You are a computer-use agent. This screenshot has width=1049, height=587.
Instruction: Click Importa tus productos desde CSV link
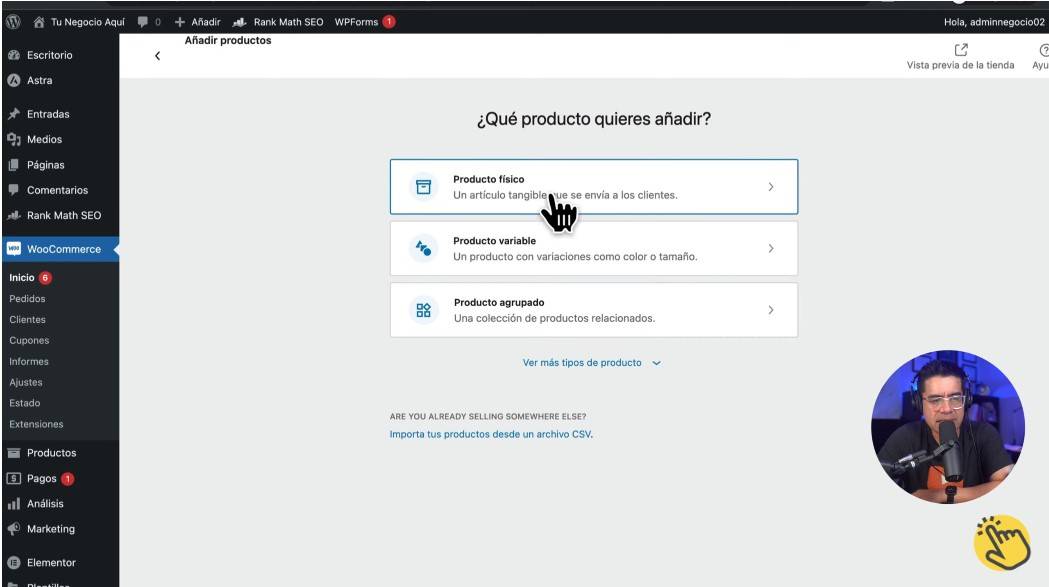tap(491, 434)
